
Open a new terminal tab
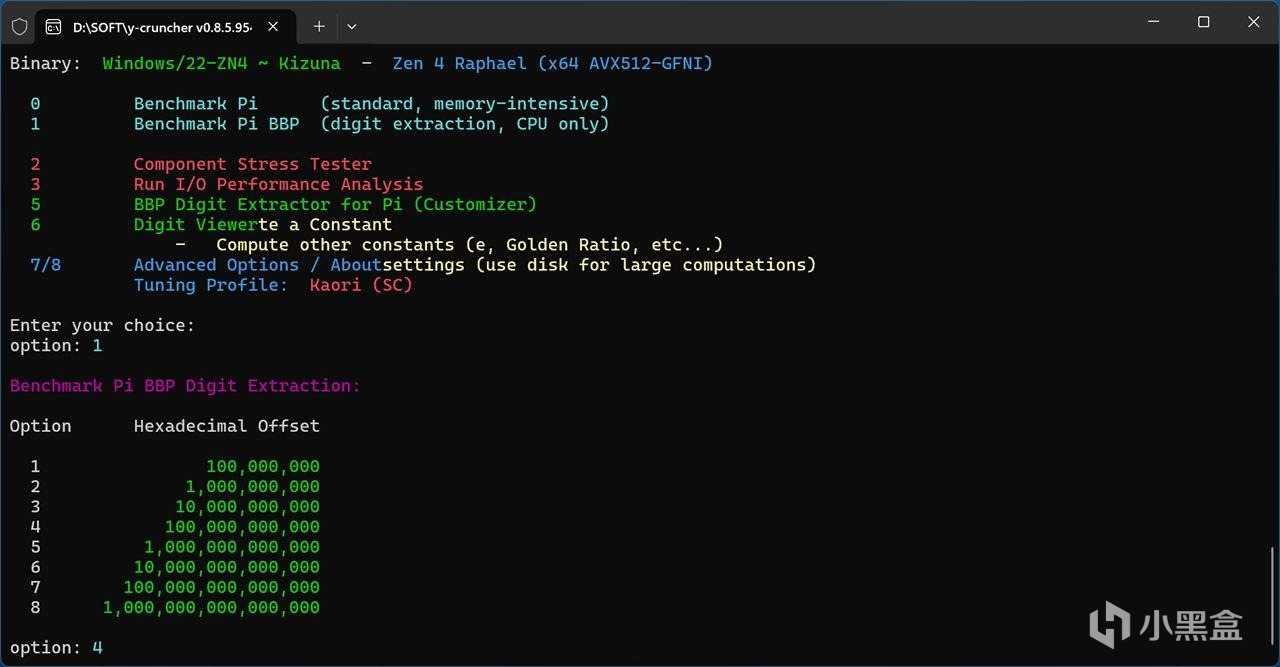pos(319,27)
